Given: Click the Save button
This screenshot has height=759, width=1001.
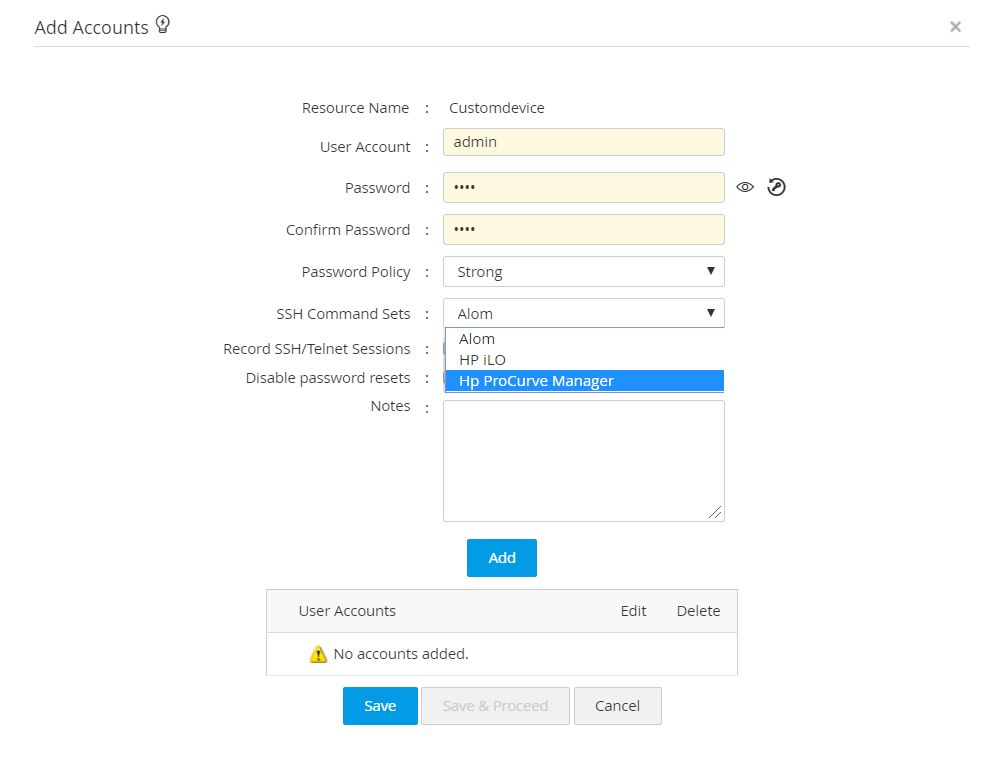Looking at the screenshot, I should (380, 706).
